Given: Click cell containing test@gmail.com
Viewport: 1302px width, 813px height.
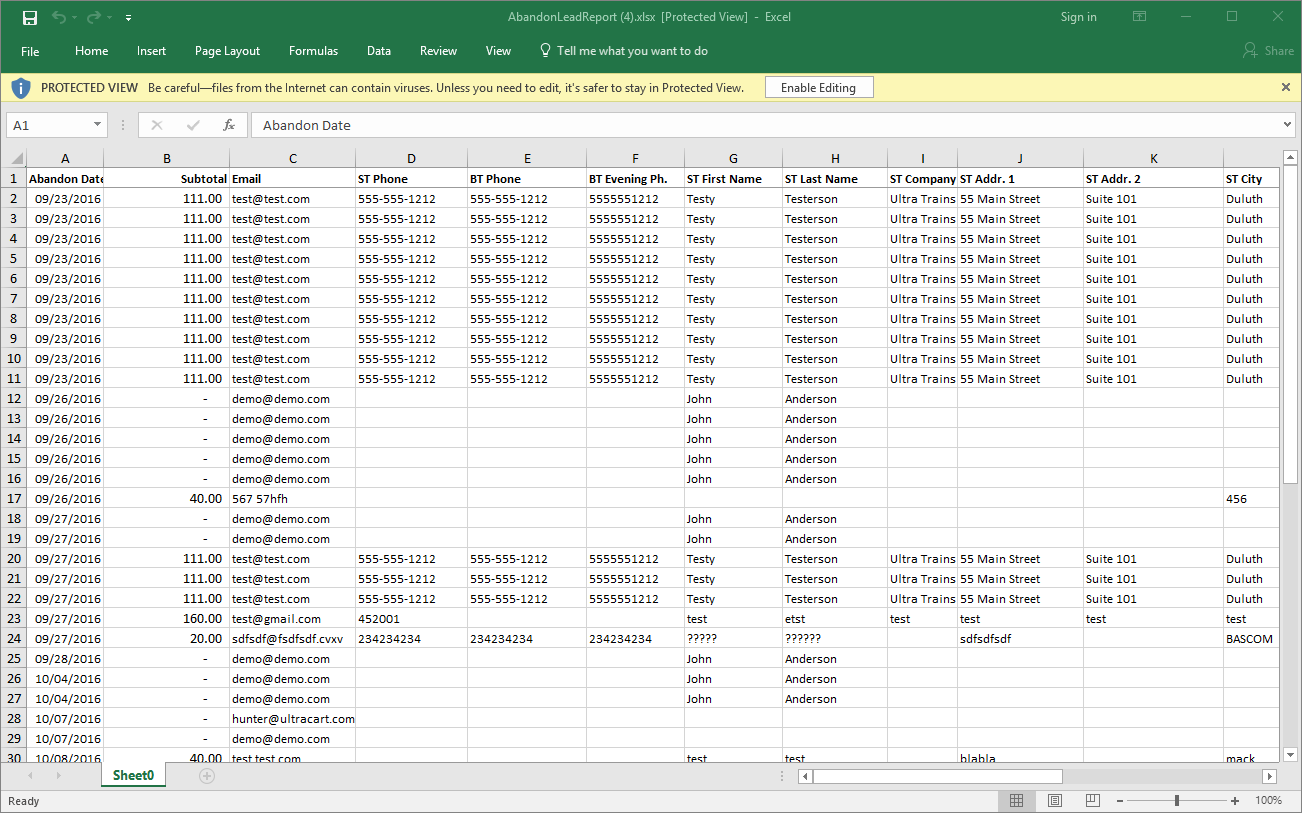Looking at the screenshot, I should point(292,619).
